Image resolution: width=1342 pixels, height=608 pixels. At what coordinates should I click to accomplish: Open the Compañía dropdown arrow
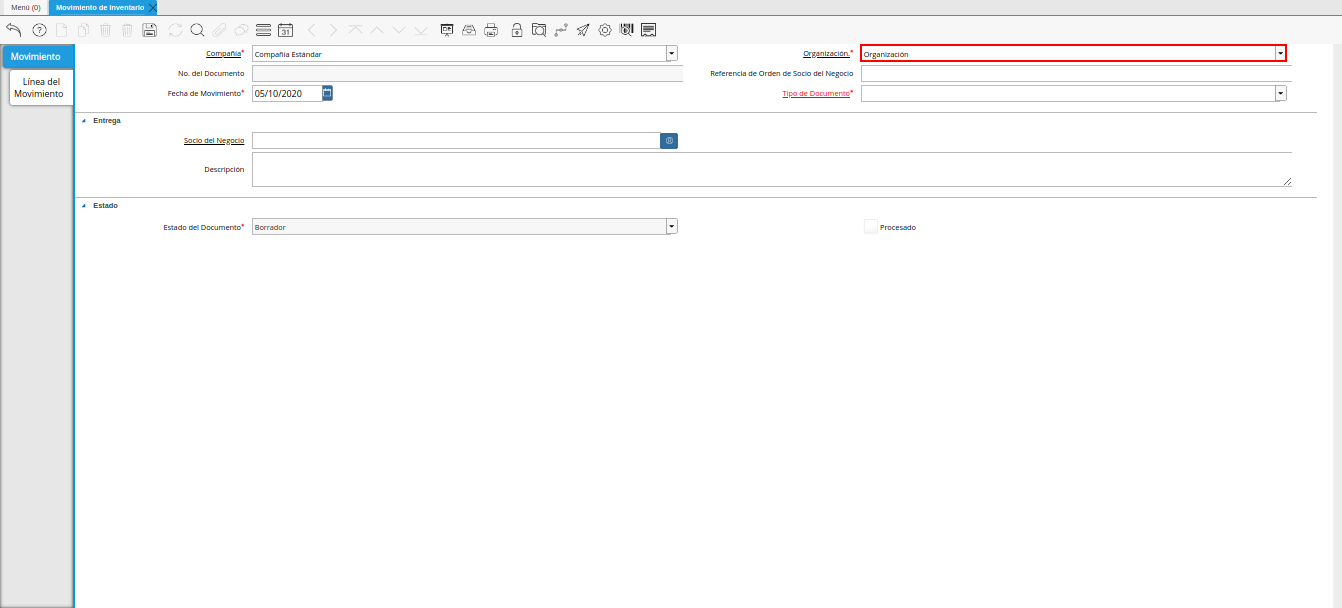click(672, 54)
